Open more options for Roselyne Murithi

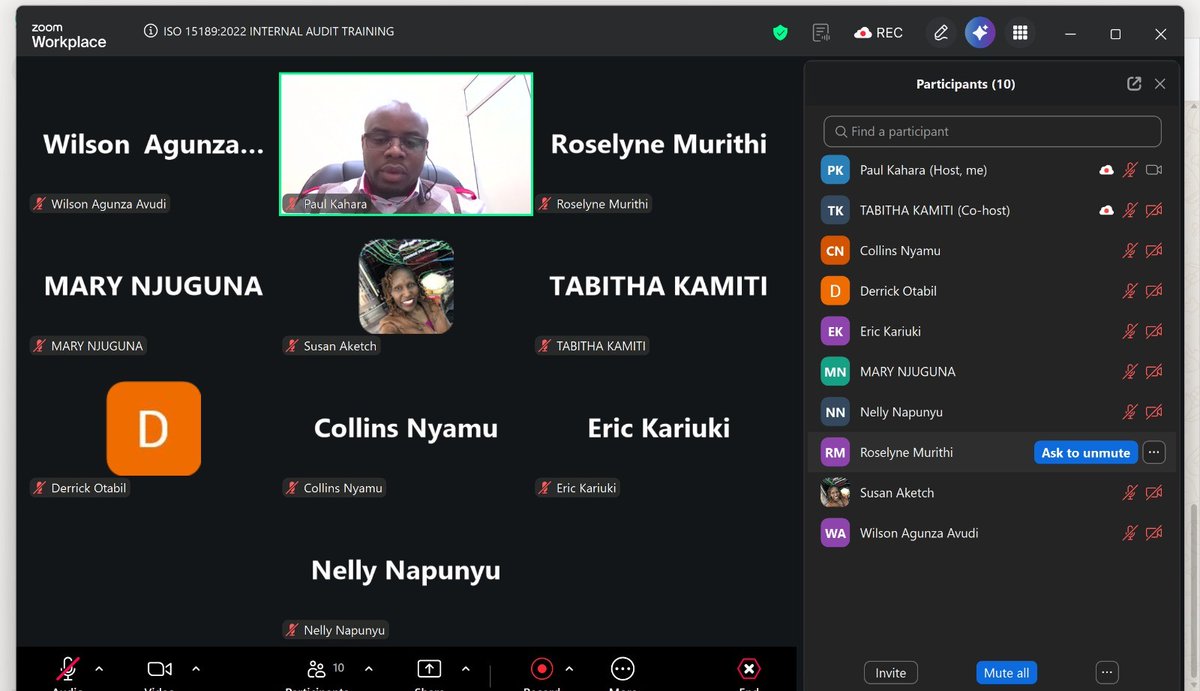[x=1154, y=452]
